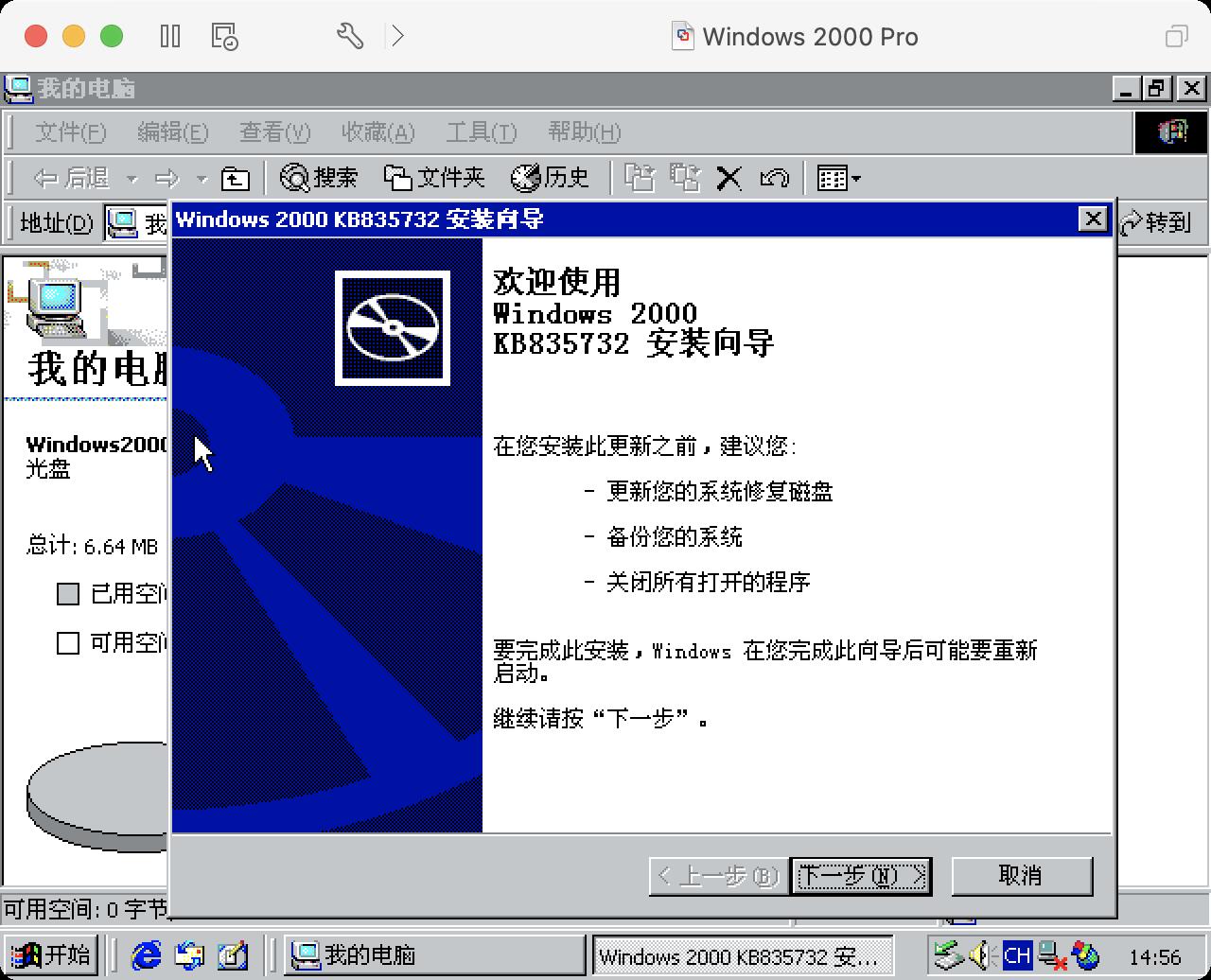Viewport: 1211px width, 980px height.
Task: Click the Copy To toolbar icon
Action: 684,178
